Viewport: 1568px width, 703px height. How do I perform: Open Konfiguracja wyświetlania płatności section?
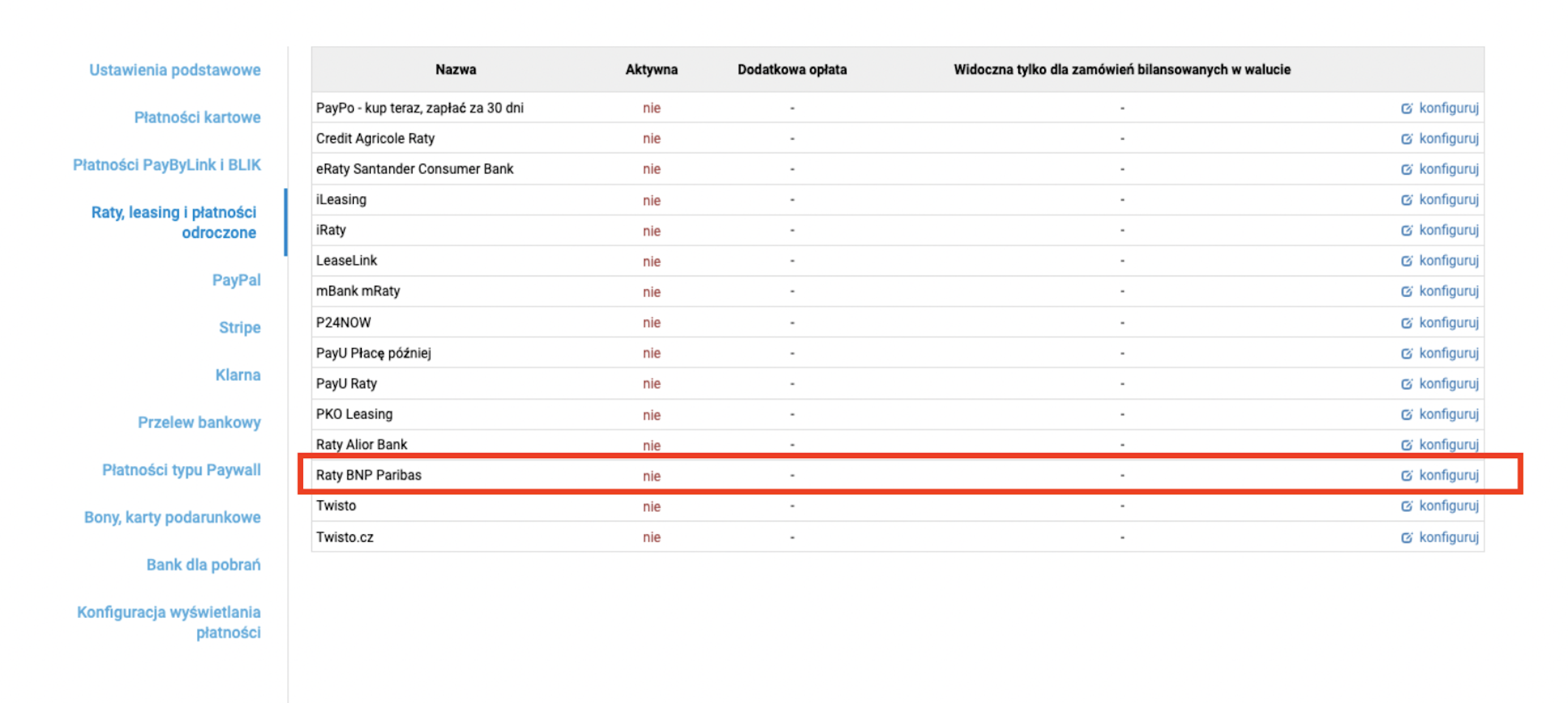click(169, 622)
